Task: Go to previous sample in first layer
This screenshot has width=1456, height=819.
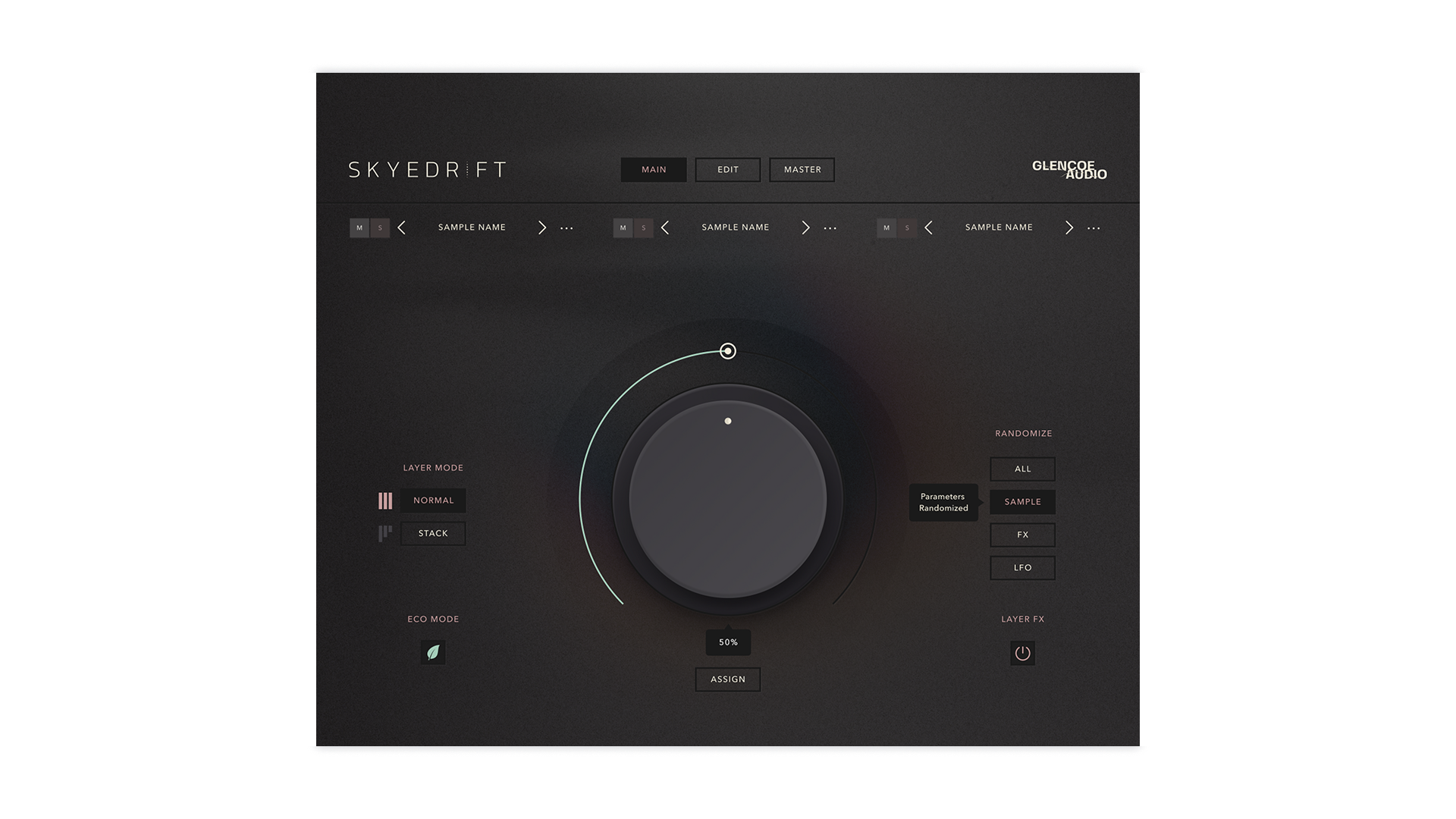Action: (402, 227)
